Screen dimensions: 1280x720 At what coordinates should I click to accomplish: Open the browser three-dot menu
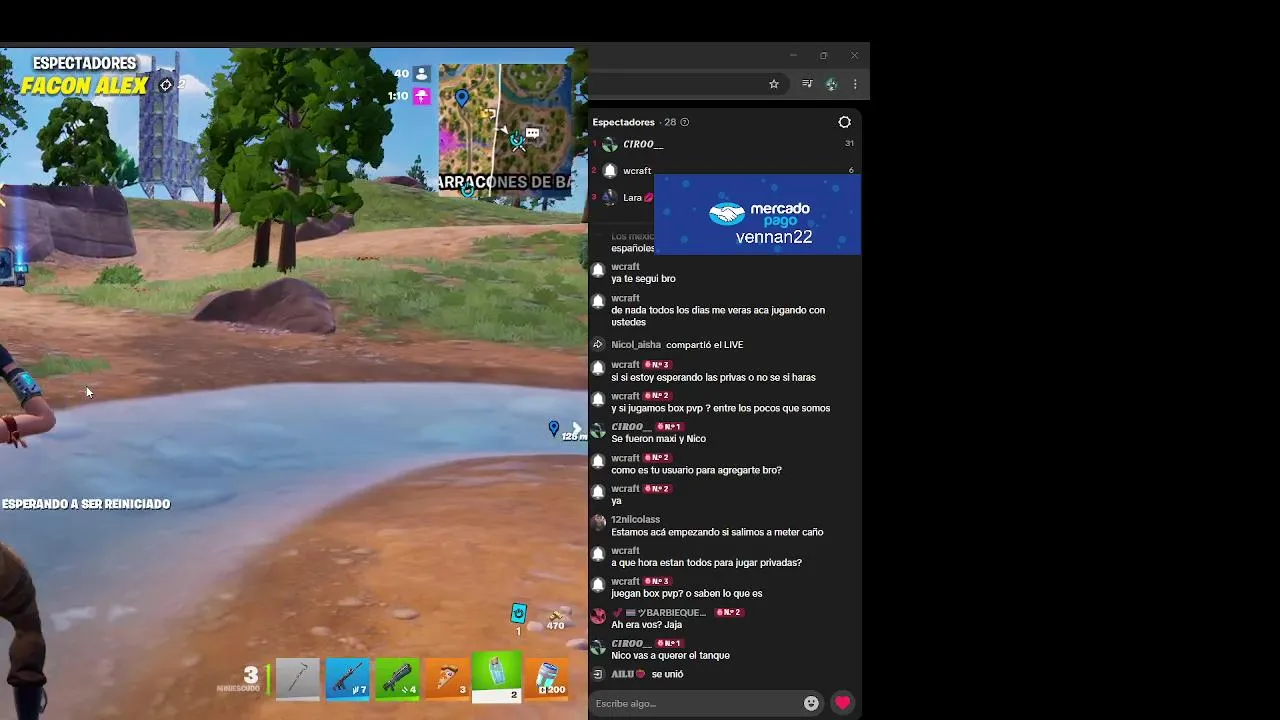tap(854, 85)
